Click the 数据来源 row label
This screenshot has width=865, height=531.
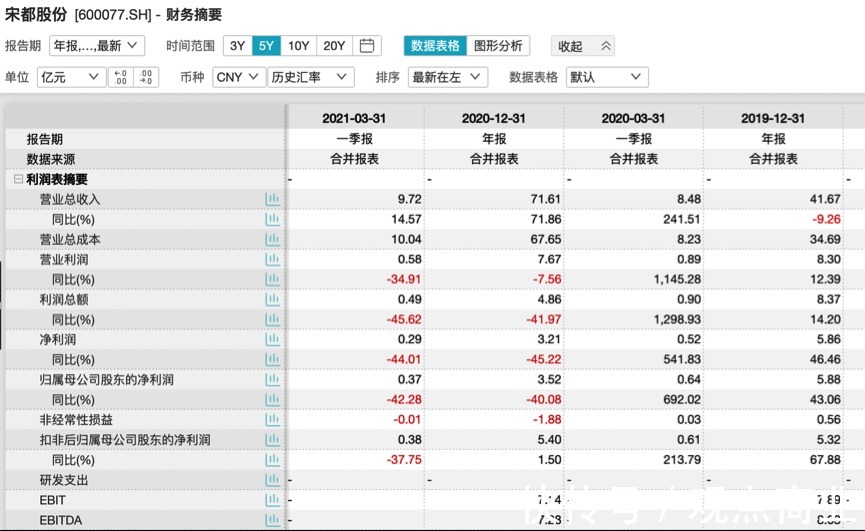pyautogui.click(x=51, y=159)
